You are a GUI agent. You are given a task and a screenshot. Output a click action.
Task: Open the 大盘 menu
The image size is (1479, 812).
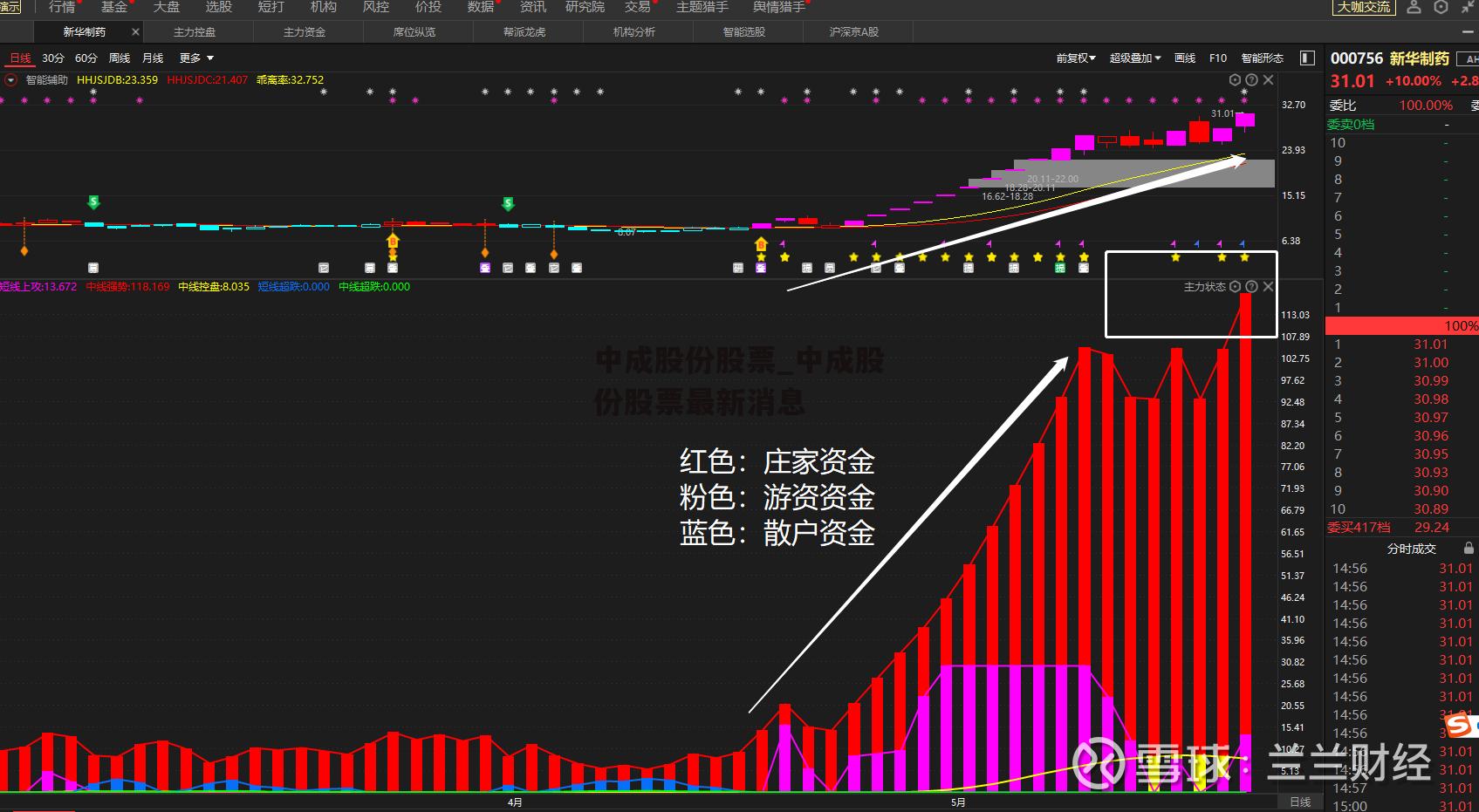167,7
